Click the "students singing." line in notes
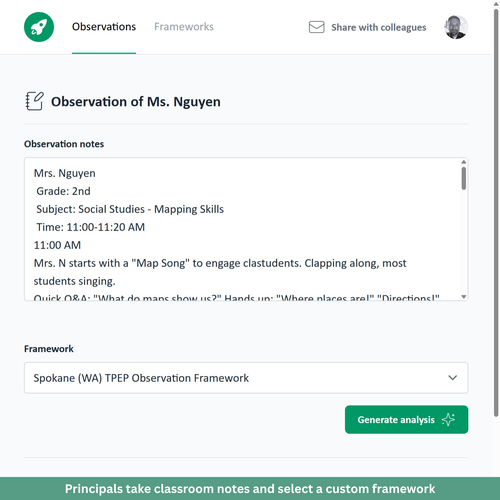Screen dimensions: 500x500 click(x=74, y=281)
